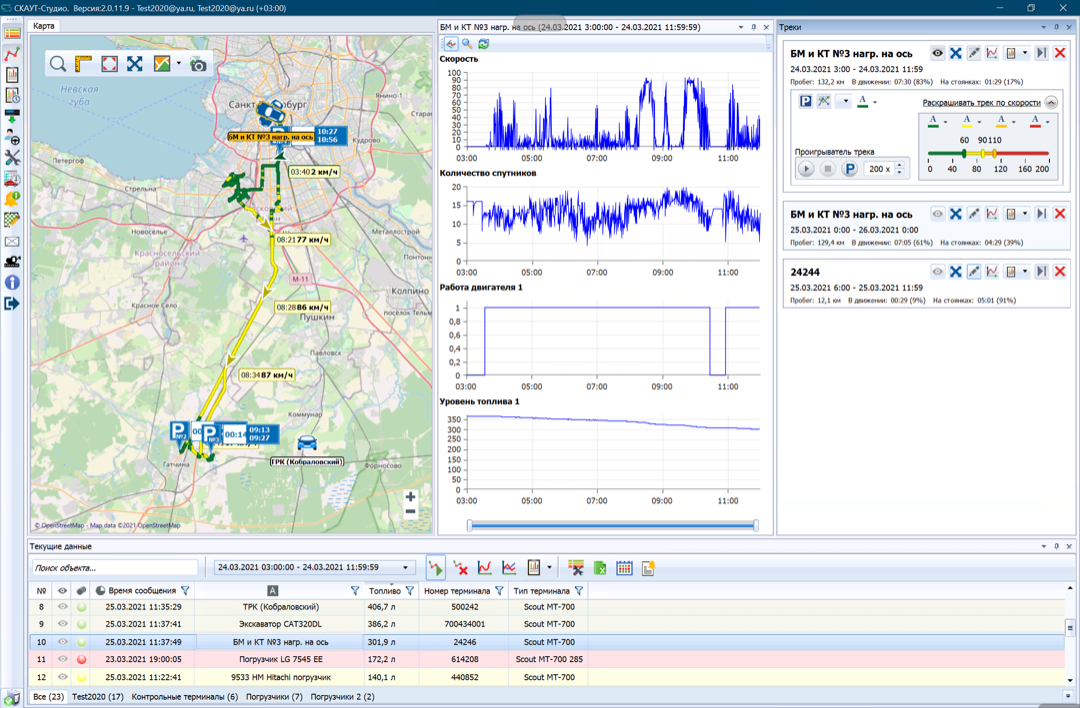Click the chart icon in first track card
This screenshot has height=708, width=1080.
coord(992,53)
